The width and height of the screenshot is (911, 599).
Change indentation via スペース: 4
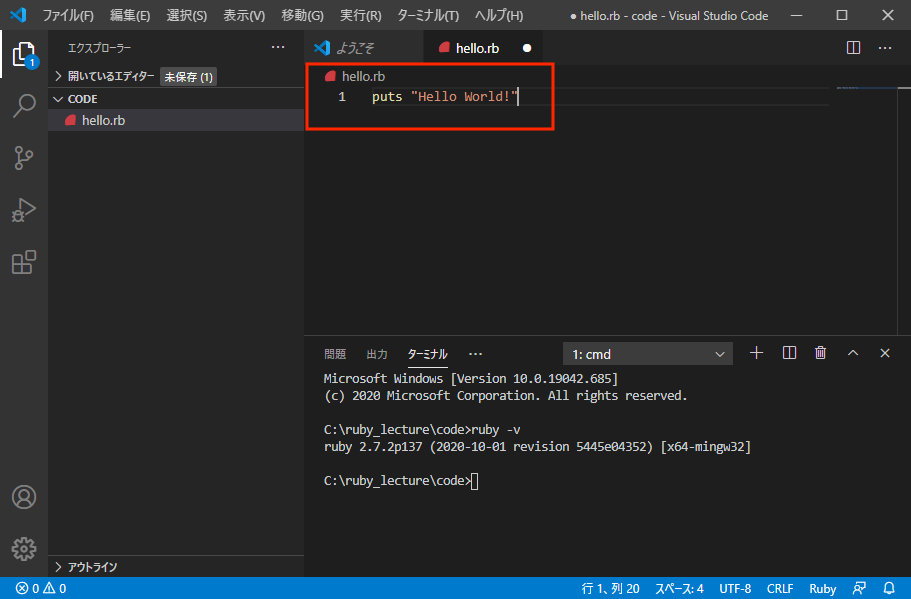[x=679, y=589]
